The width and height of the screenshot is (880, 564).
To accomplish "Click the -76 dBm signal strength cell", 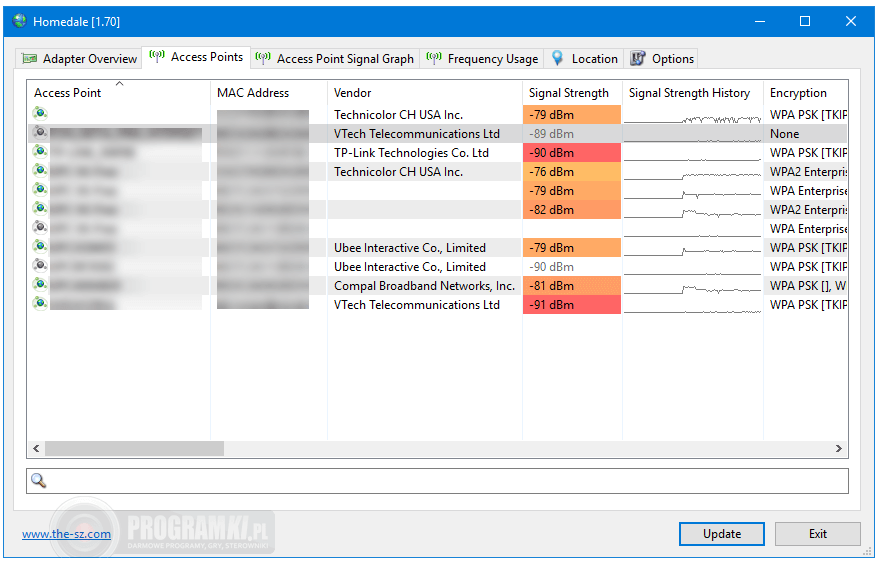I will coord(572,172).
